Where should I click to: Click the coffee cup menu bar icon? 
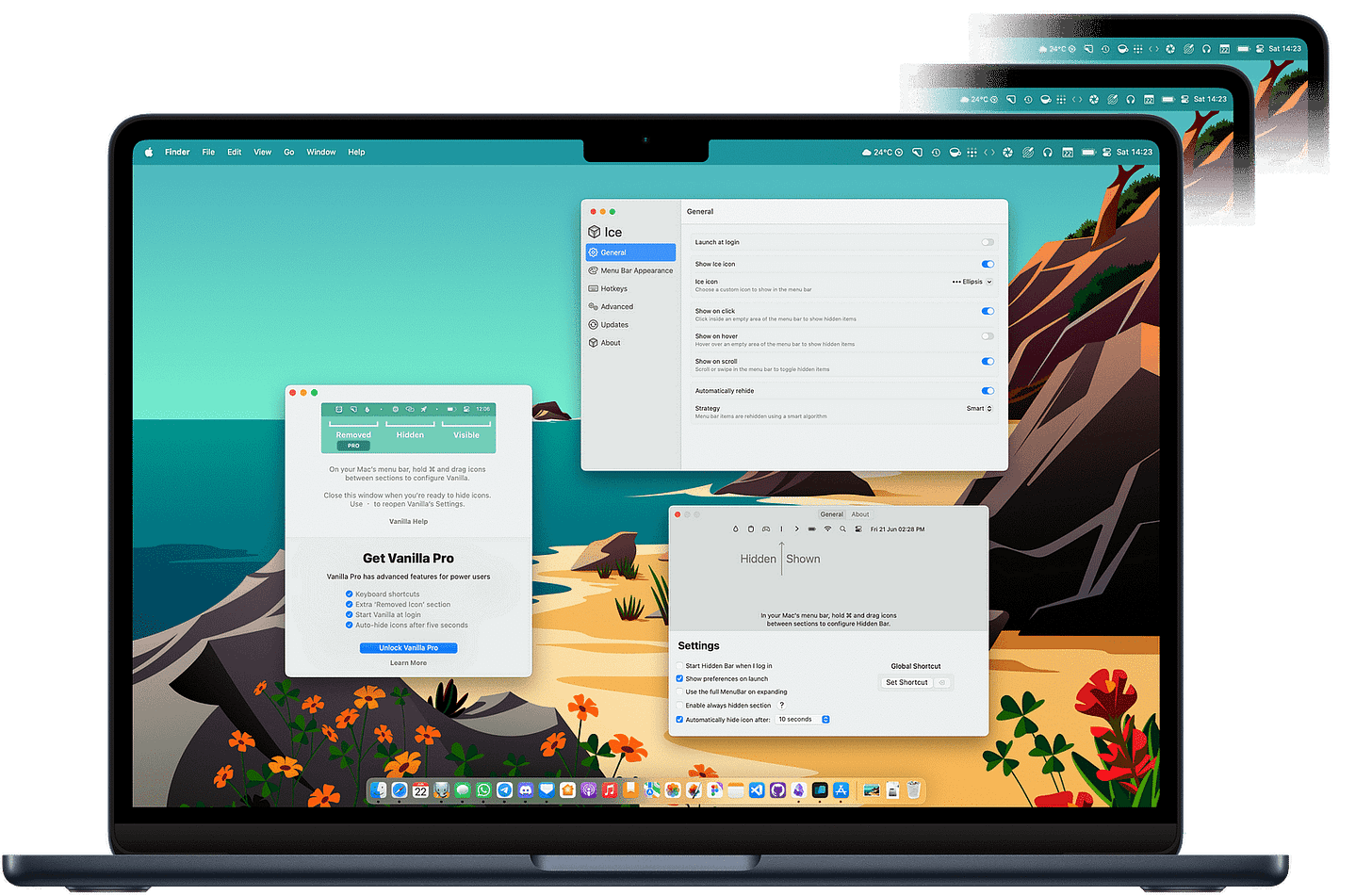pyautogui.click(x=955, y=152)
